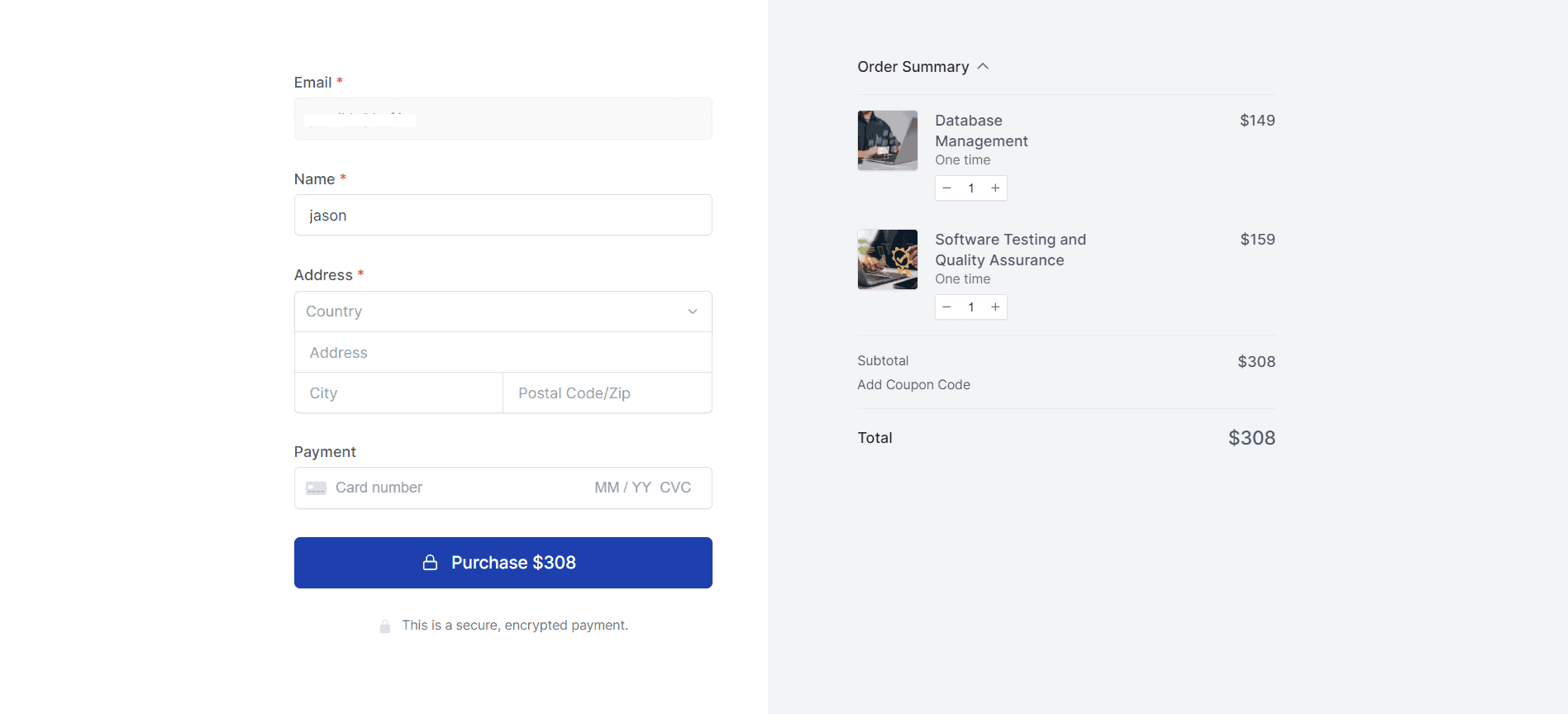Image resolution: width=1568 pixels, height=714 pixels.
Task: Click the lock icon beside secure payment text
Action: tap(385, 626)
